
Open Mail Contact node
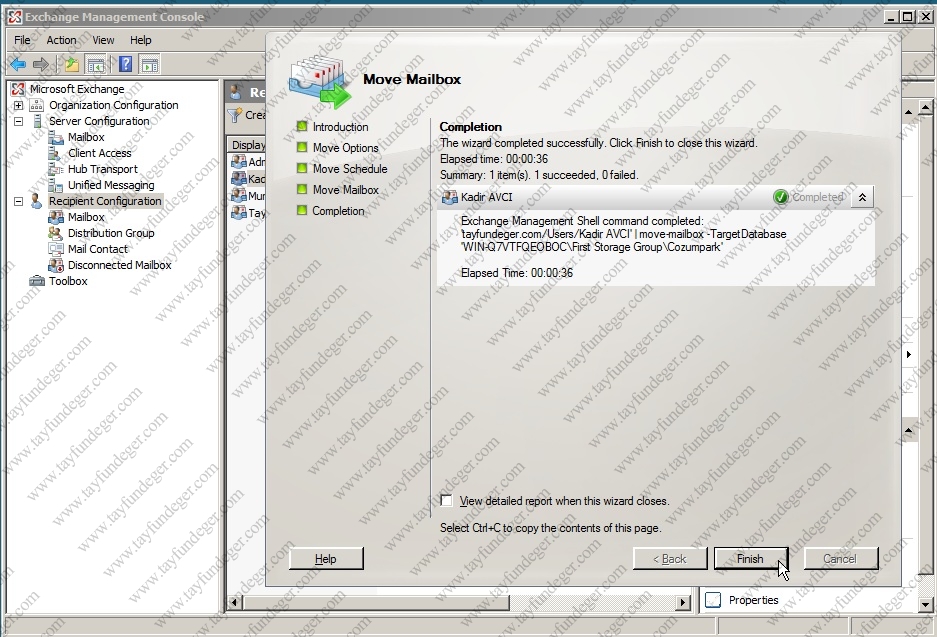(x=98, y=249)
